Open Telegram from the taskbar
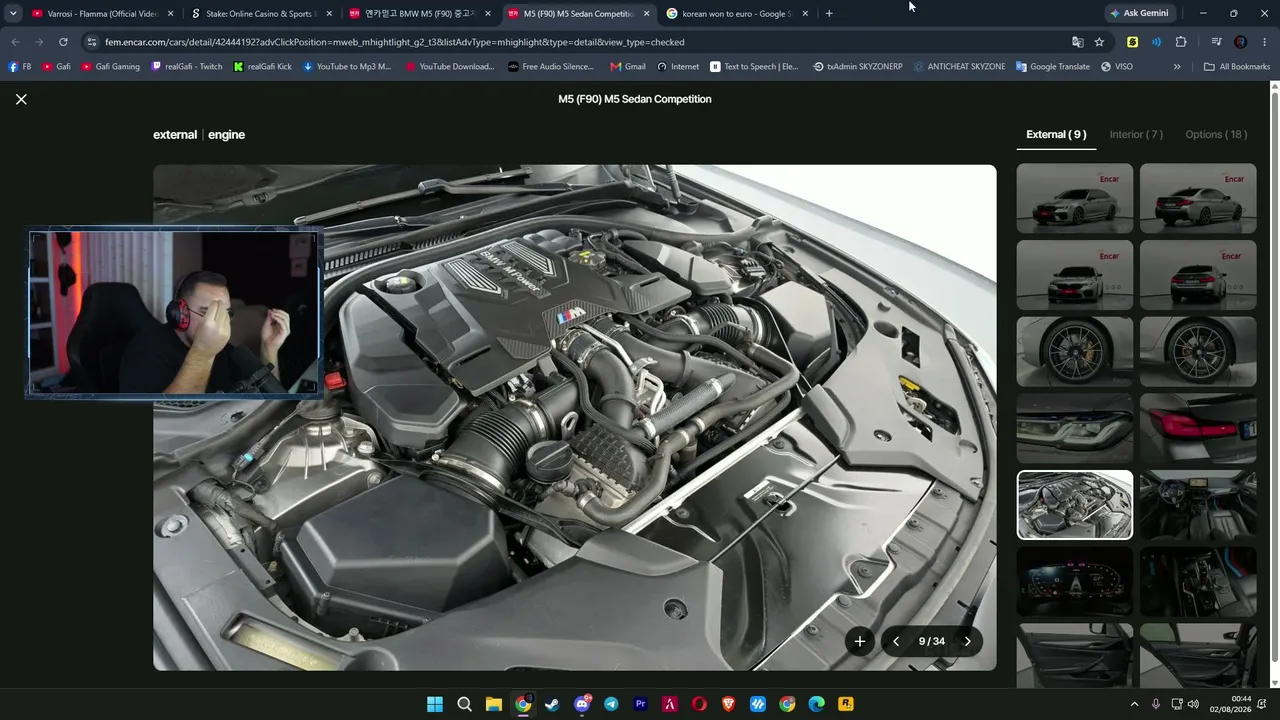 click(611, 704)
